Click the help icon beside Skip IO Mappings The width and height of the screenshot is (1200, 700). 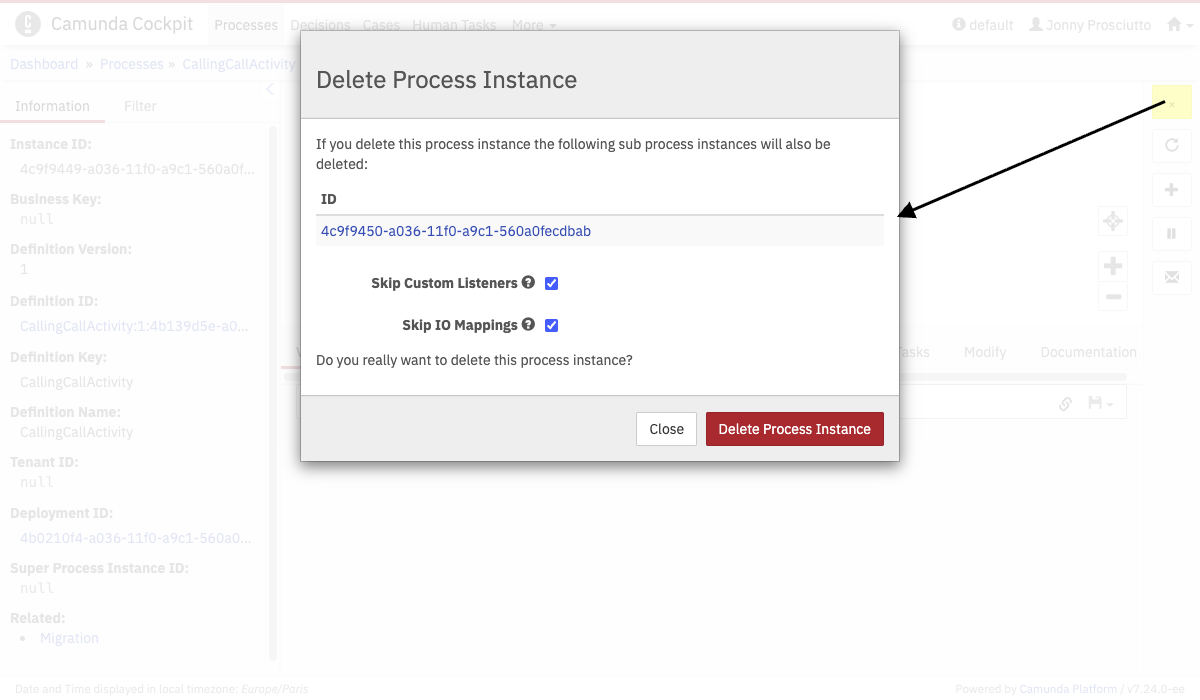click(528, 325)
